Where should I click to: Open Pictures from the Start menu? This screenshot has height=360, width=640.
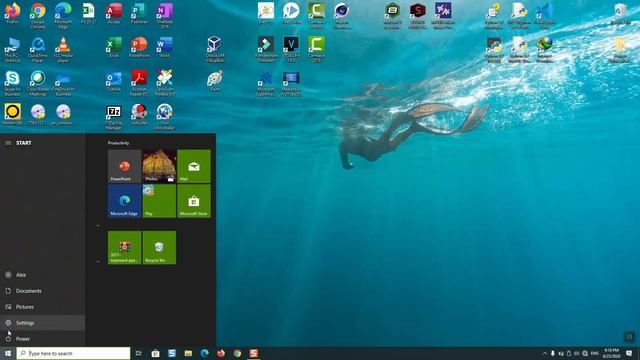(42, 307)
